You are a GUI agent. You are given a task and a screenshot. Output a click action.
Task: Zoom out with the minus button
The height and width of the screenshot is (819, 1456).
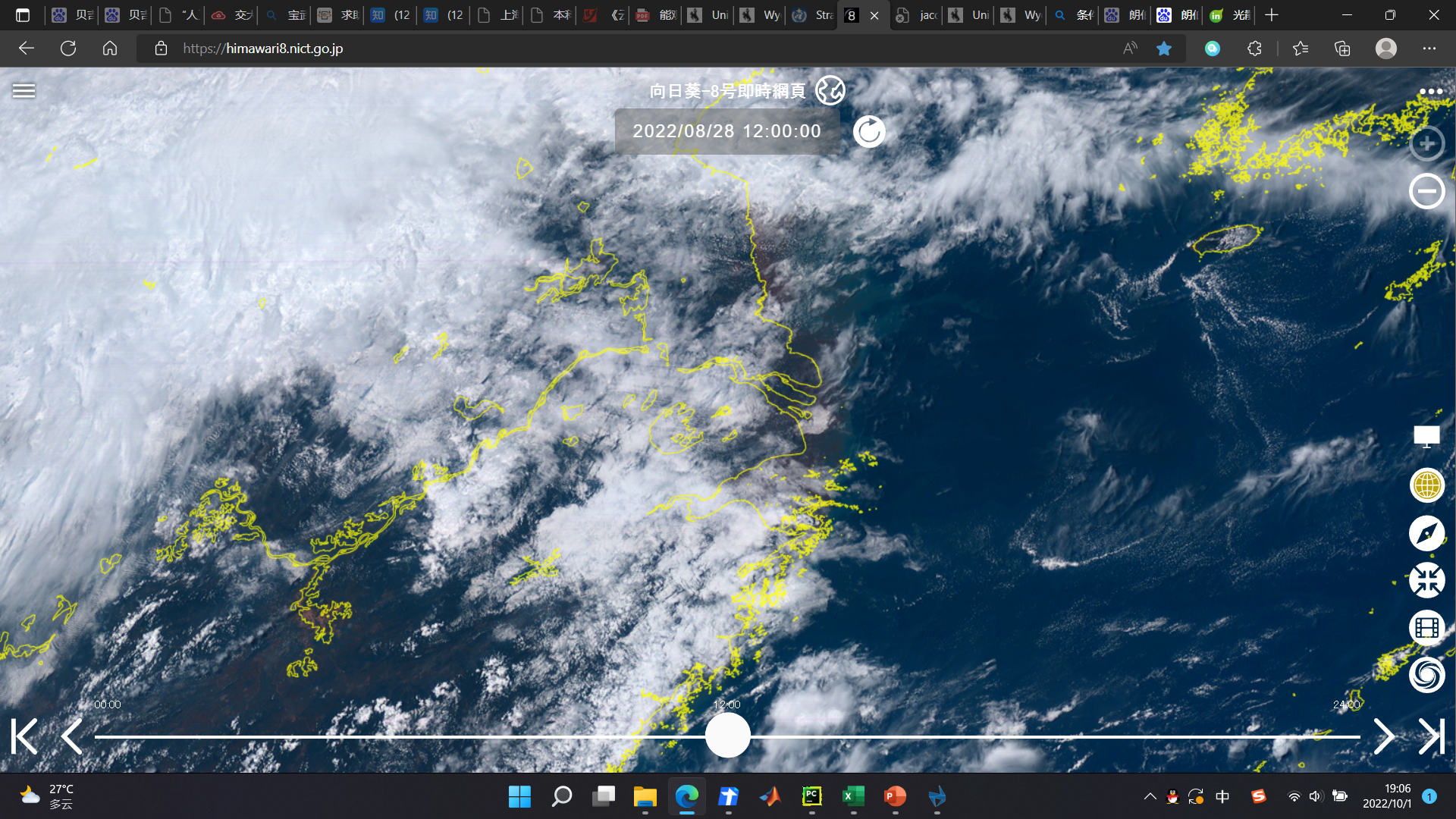(1426, 191)
